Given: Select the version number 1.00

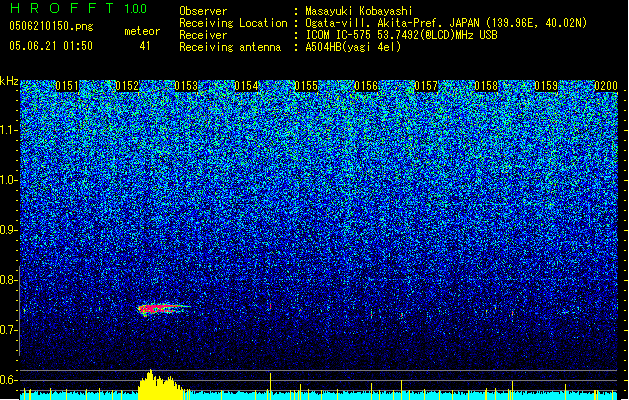Looking at the screenshot, I should pyautogui.click(x=136, y=9).
